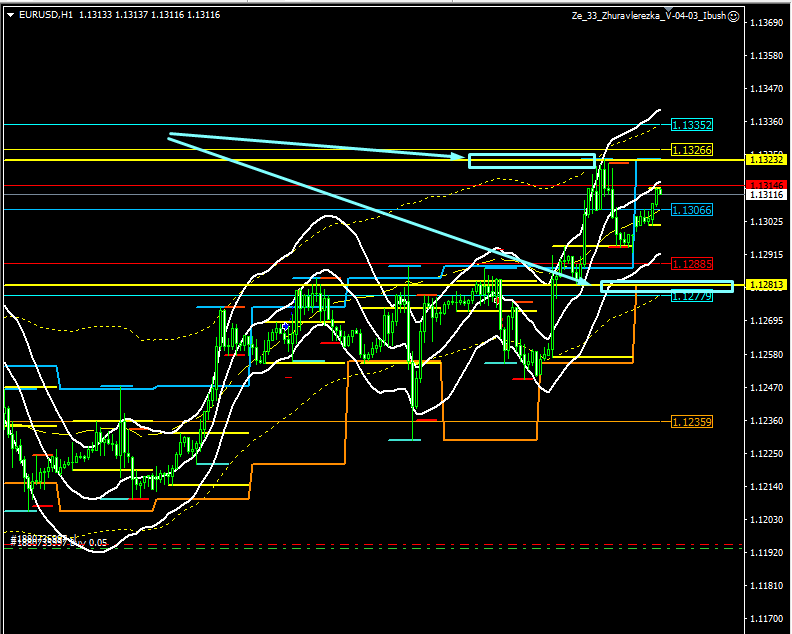792x634 pixels.
Task: Click the 1.13580 value on price scale
Action: (766, 55)
